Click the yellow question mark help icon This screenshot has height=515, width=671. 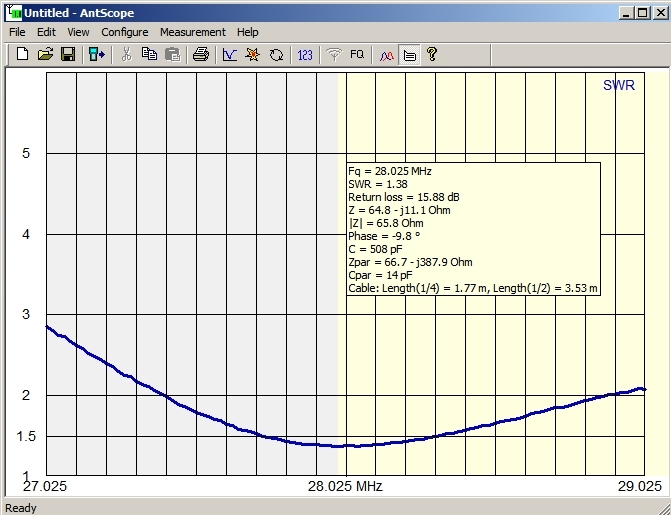coord(432,55)
